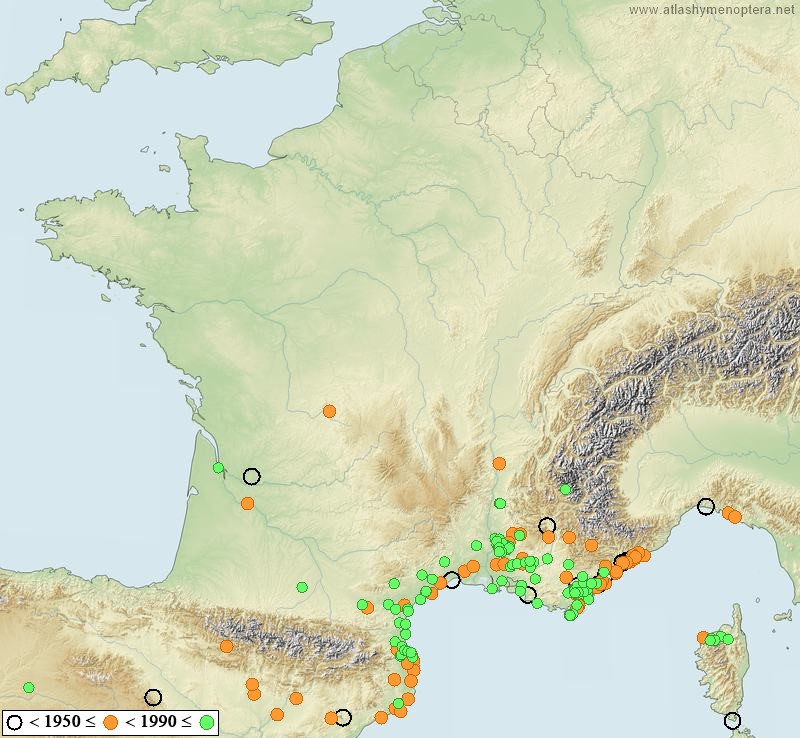Viewport: 800px width, 738px height.
Task: Select the lone orange marker in central France
Action: 329,411
